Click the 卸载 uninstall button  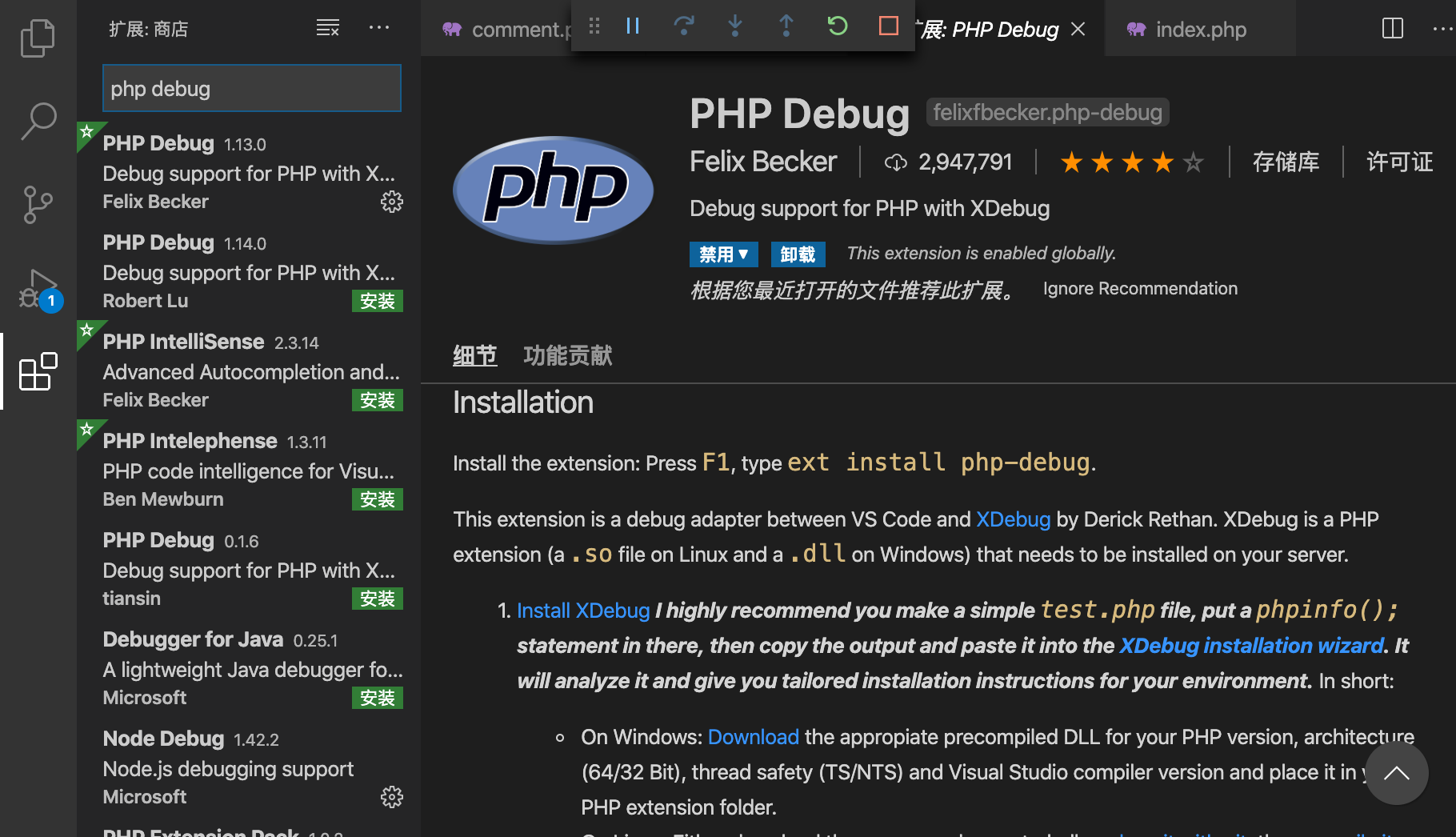[x=798, y=254]
